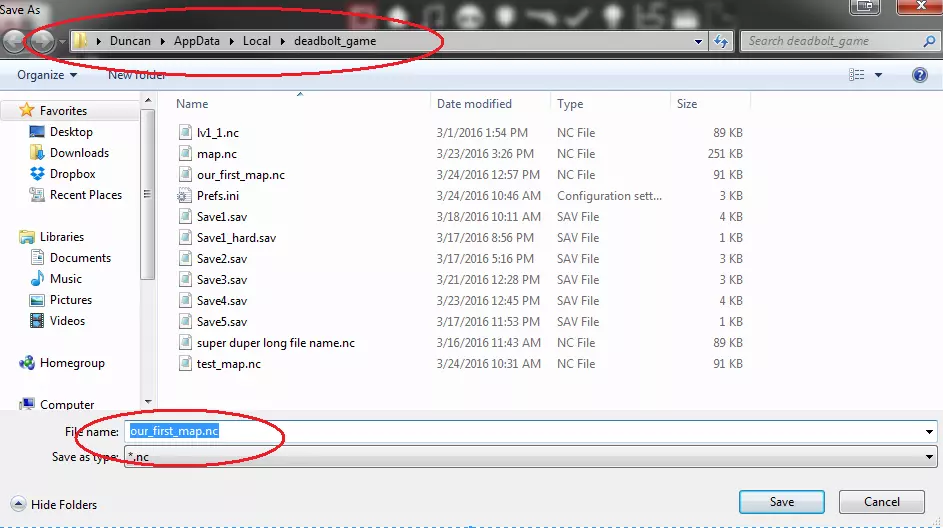
Task: Select the Videos library icon
Action: [x=37, y=321]
